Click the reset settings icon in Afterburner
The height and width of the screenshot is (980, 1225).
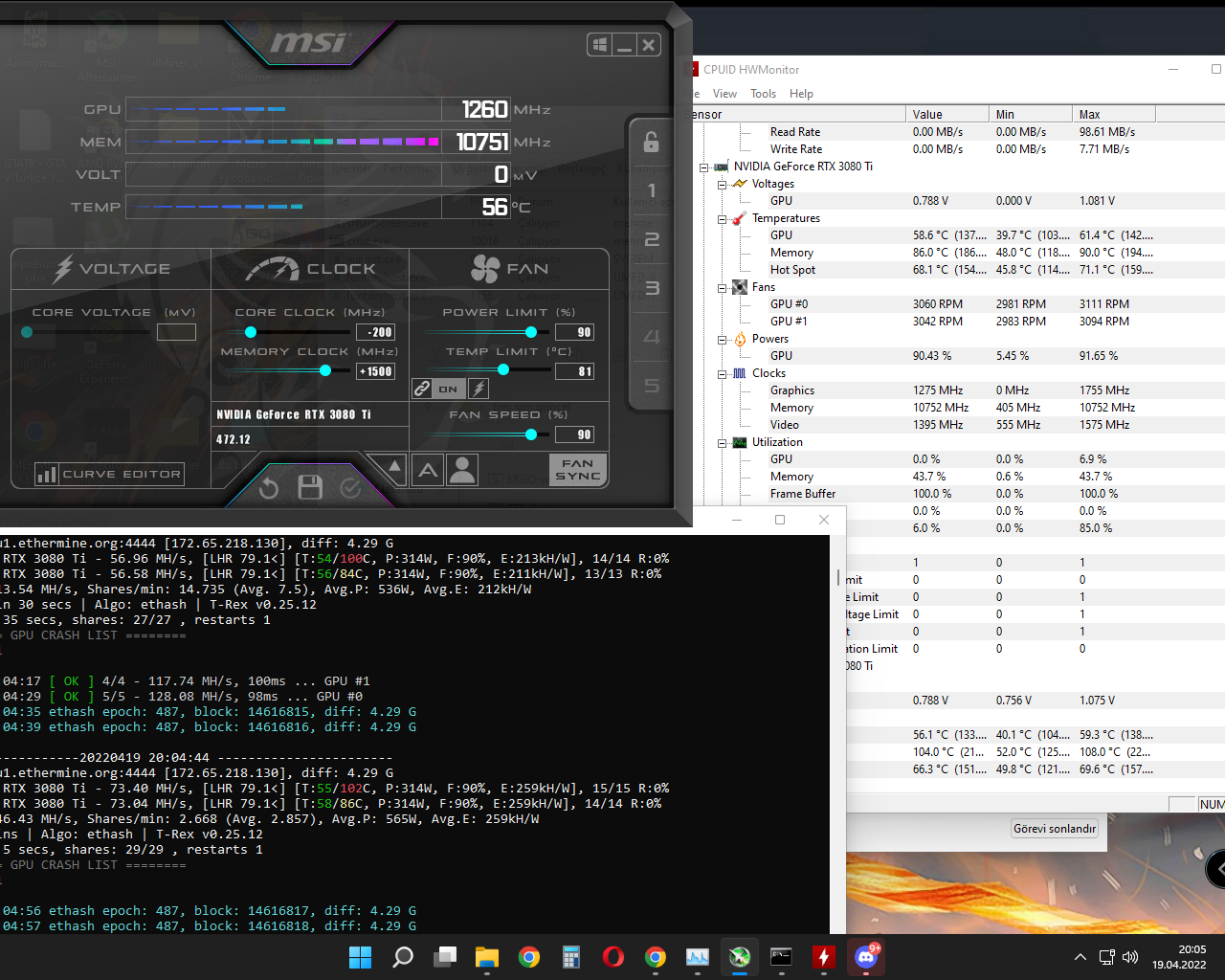point(269,488)
